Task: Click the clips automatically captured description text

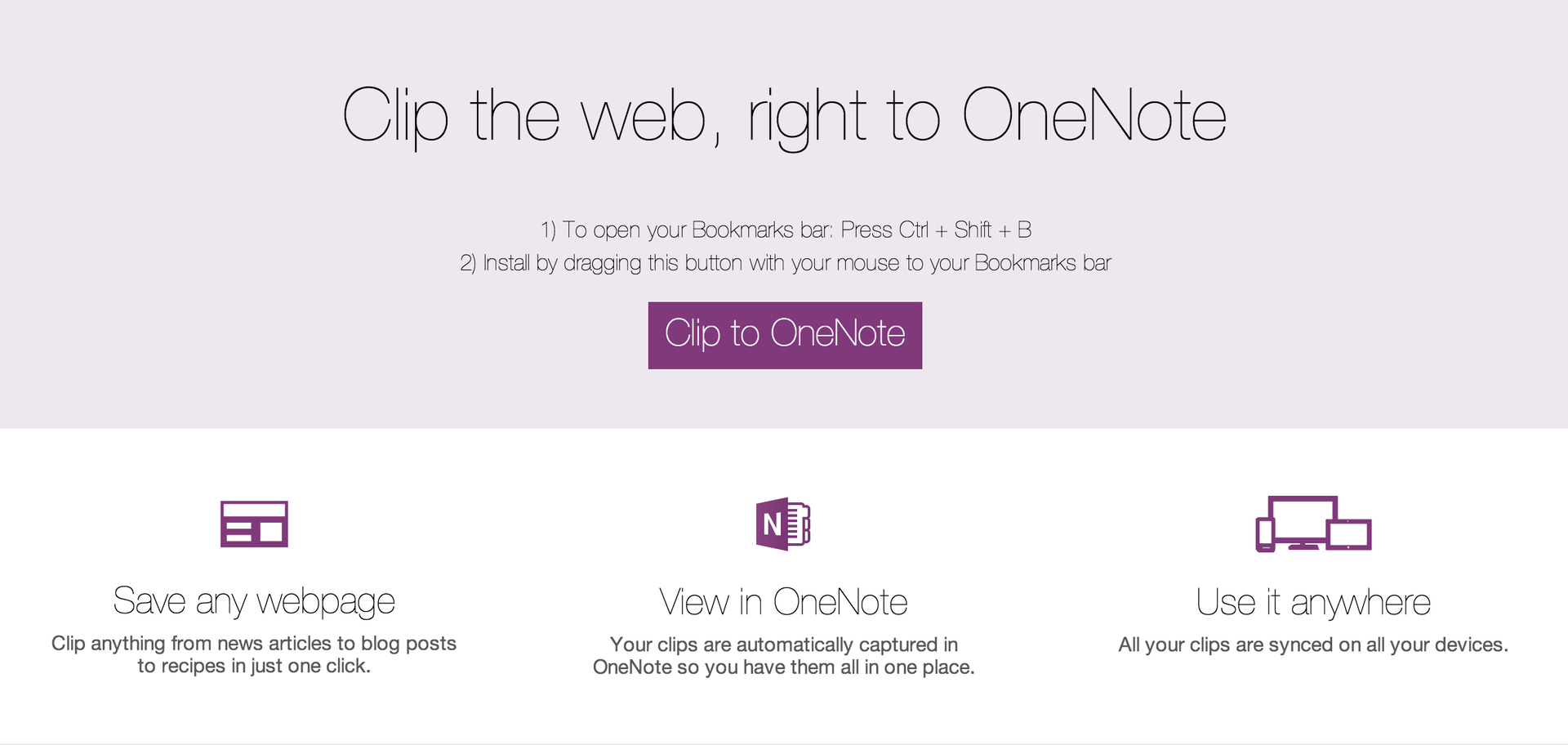Action: tap(783, 656)
